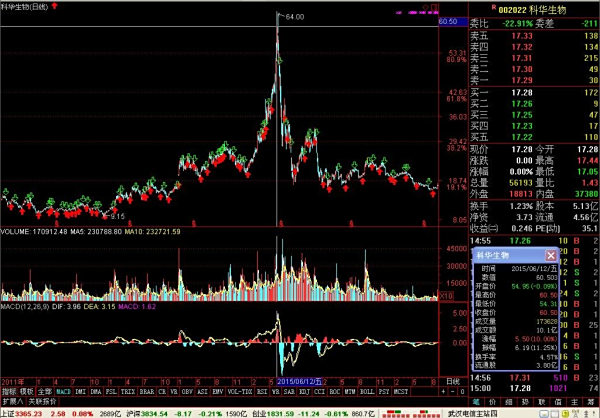Click the 上证 3365.23 index in status bar

click(x=21, y=414)
